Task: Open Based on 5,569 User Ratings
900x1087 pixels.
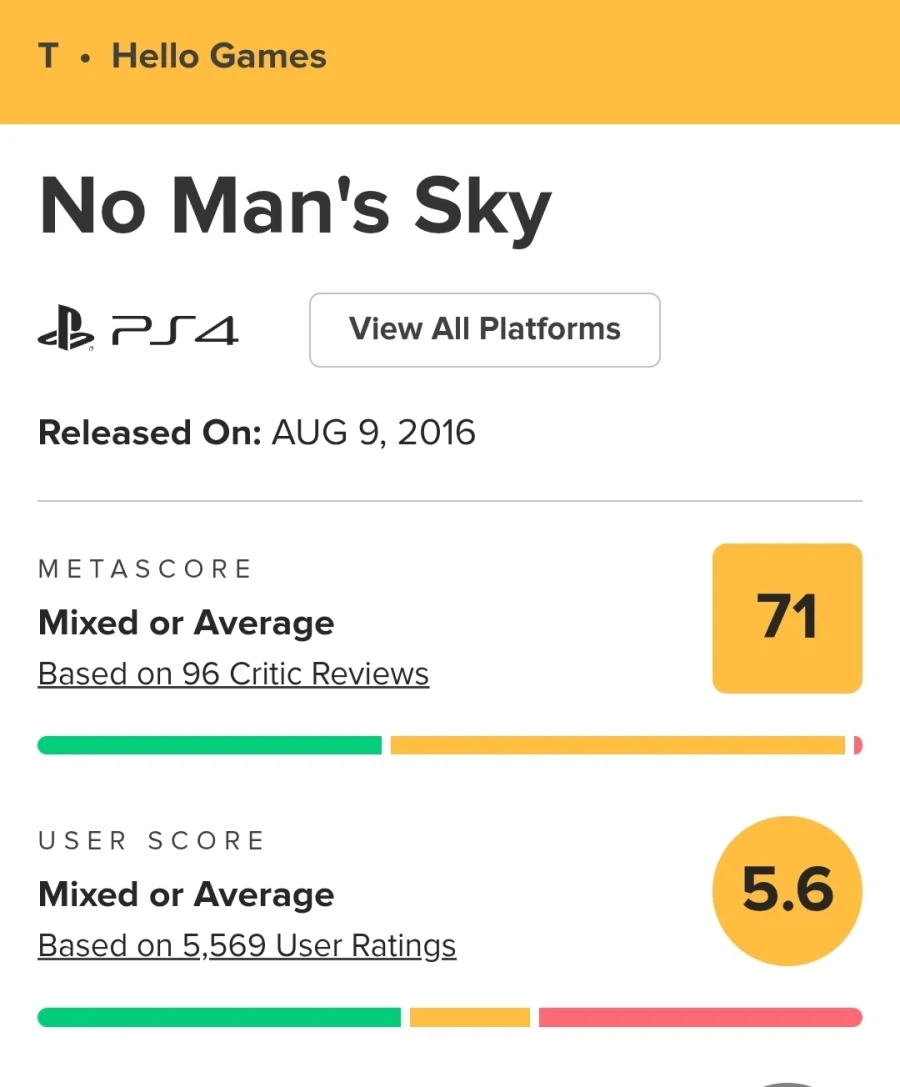Action: [x=247, y=946]
